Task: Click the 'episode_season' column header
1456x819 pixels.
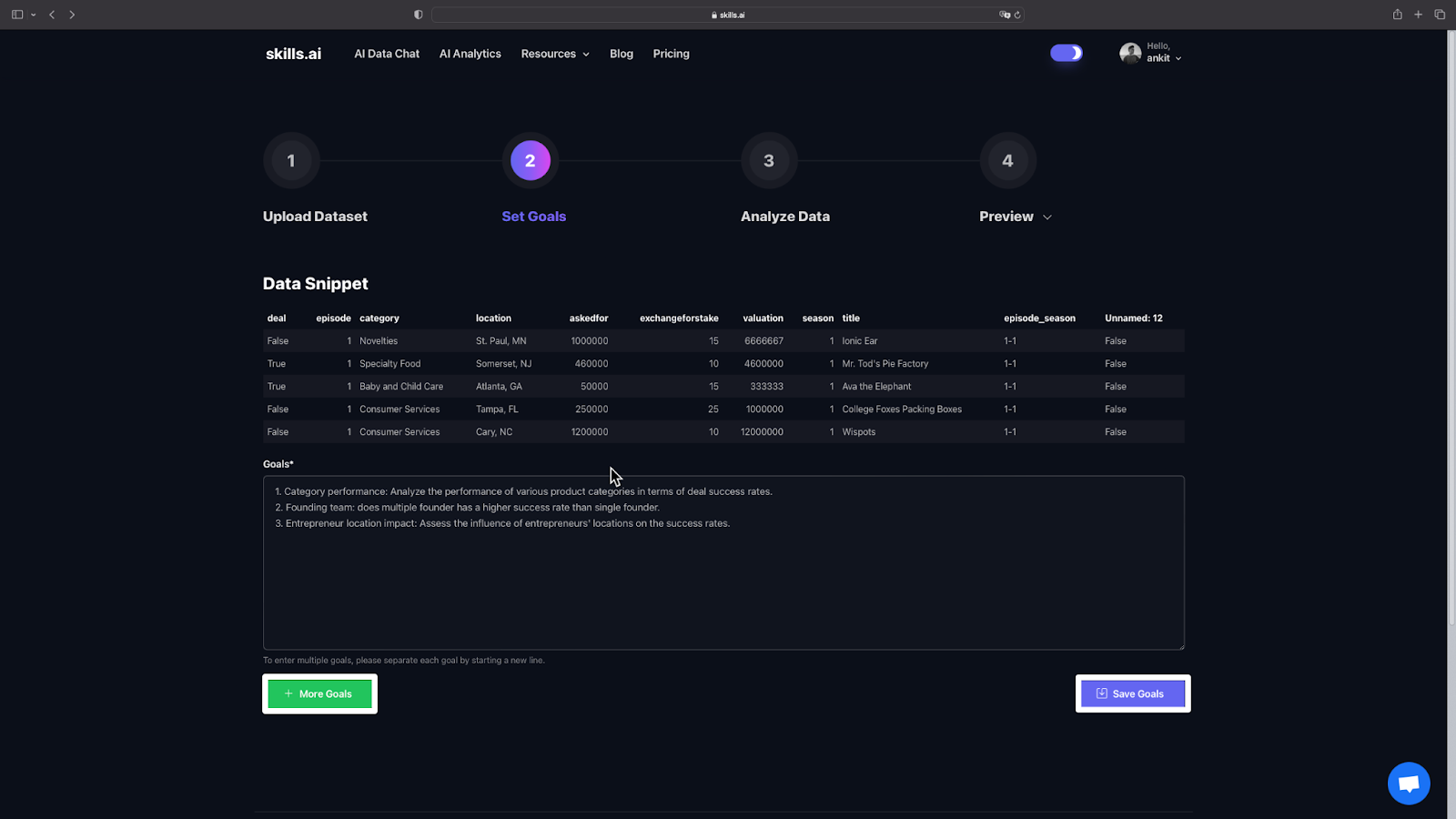Action: 1039,318
